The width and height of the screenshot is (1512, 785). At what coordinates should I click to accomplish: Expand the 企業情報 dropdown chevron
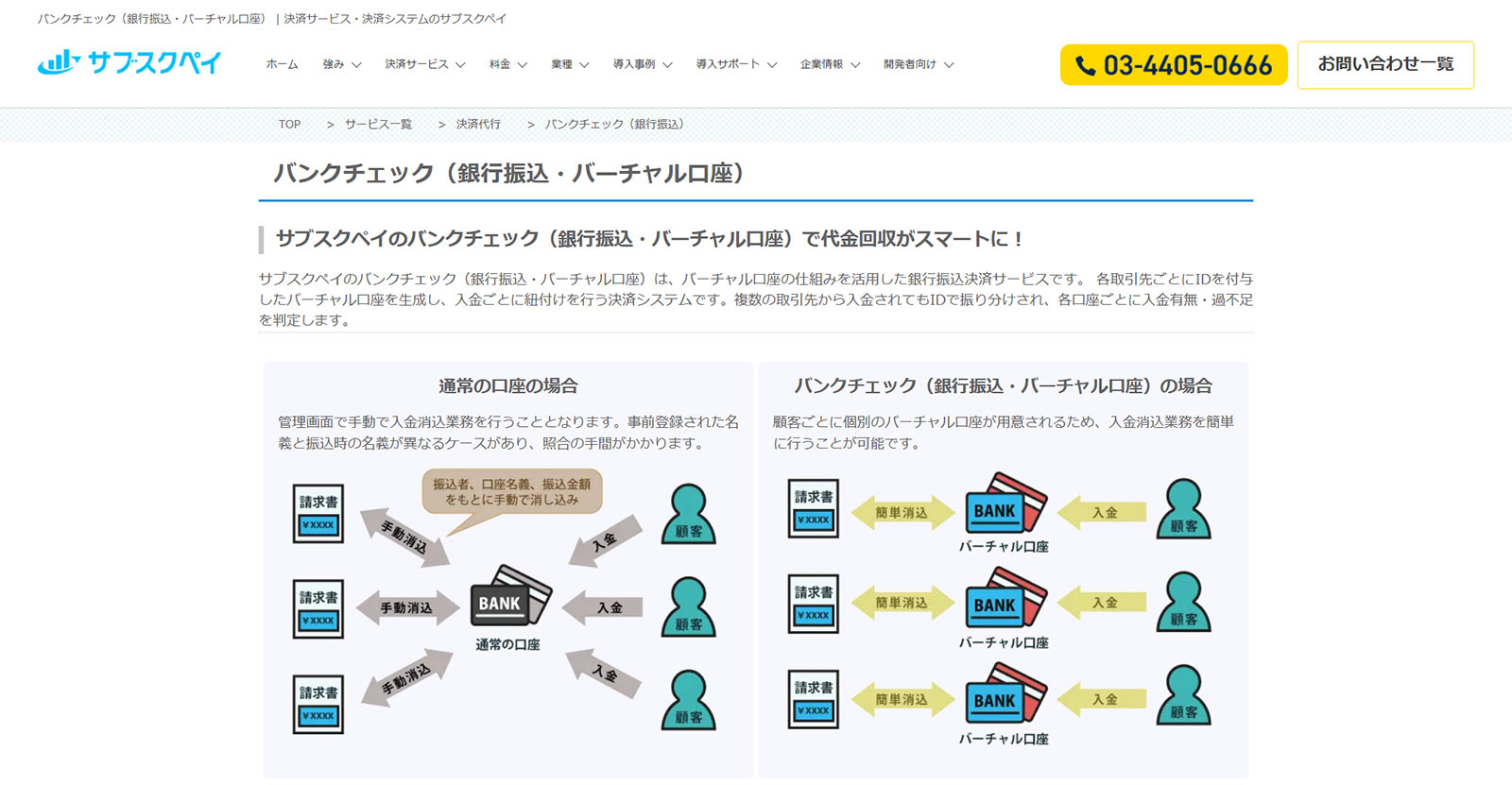click(855, 65)
